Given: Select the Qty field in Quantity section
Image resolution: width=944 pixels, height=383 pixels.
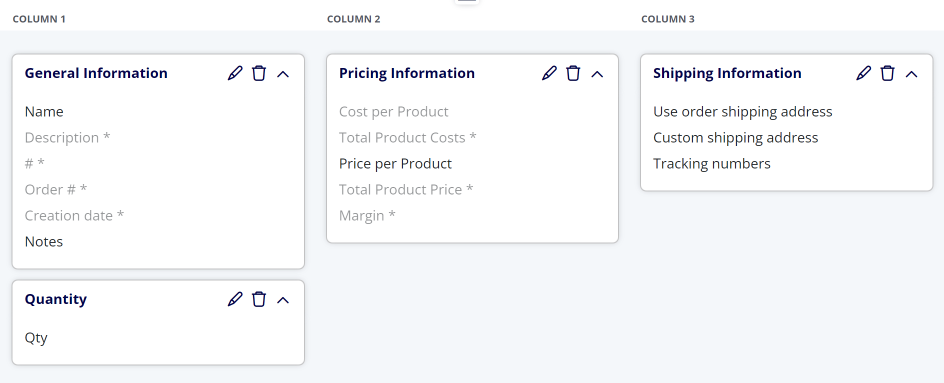Looking at the screenshot, I should (36, 338).
